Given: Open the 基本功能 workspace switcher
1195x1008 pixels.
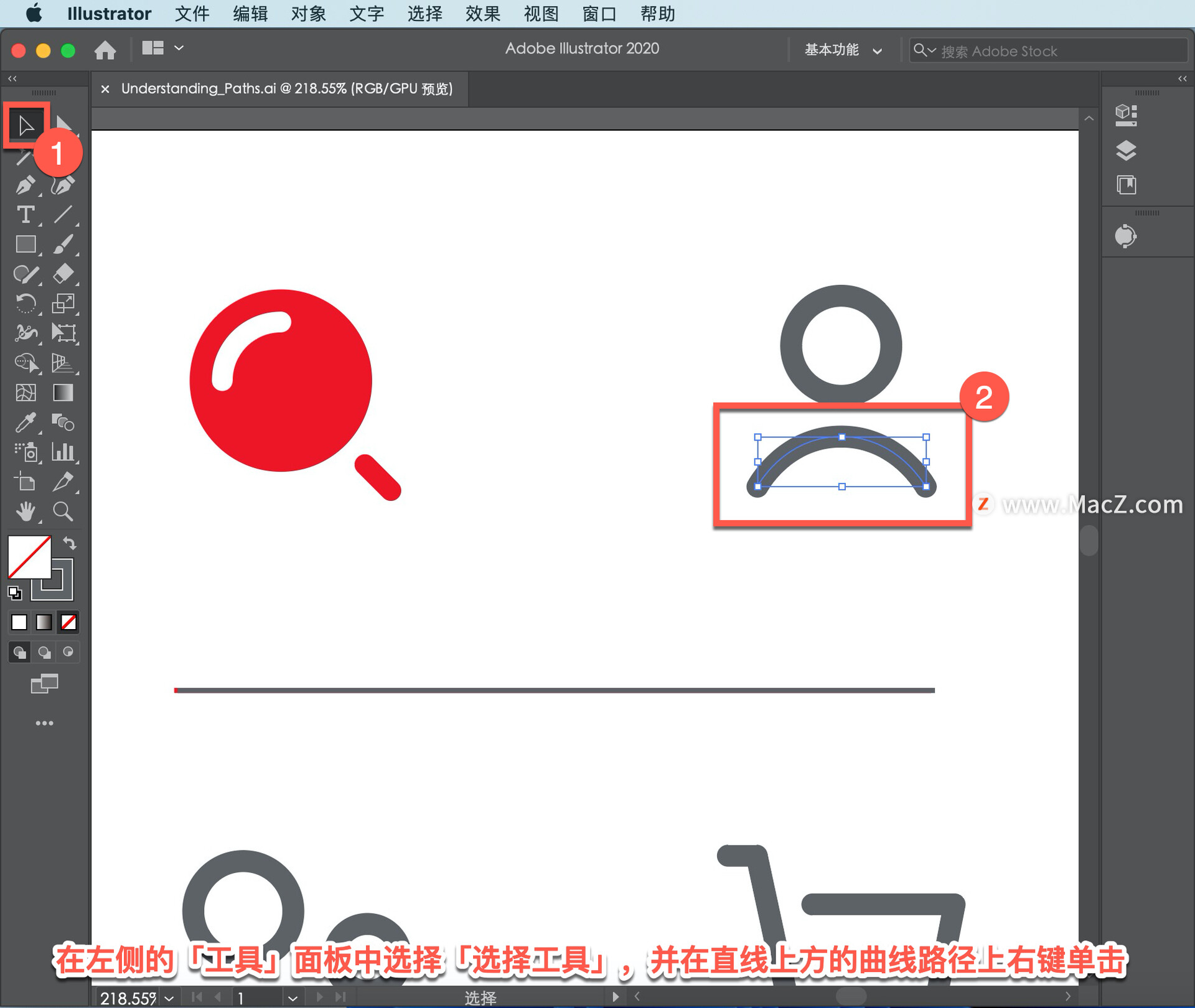Looking at the screenshot, I should (843, 50).
